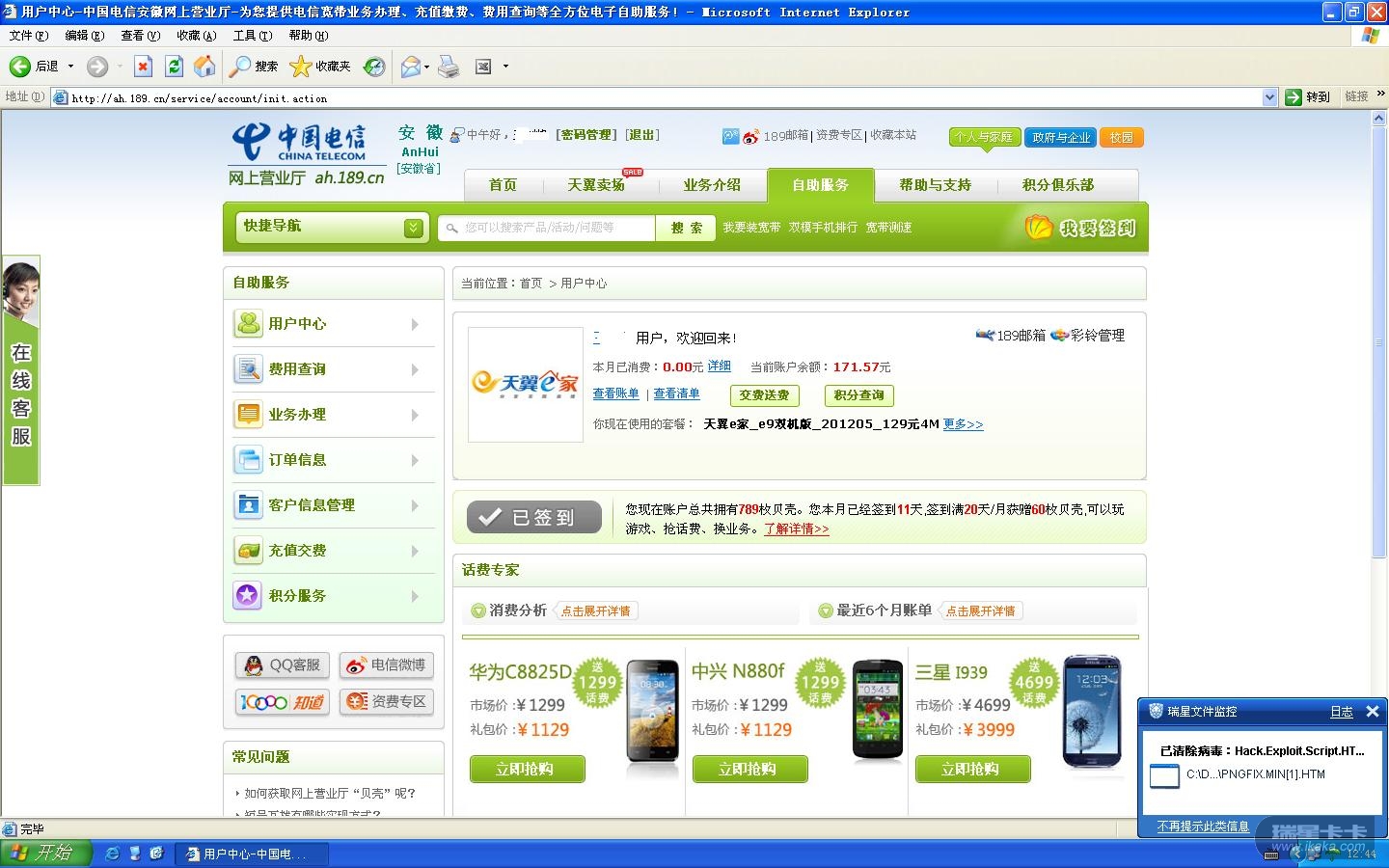Stop page loading with the red X icon
Screen dimensions: 1389x868
pos(143,66)
